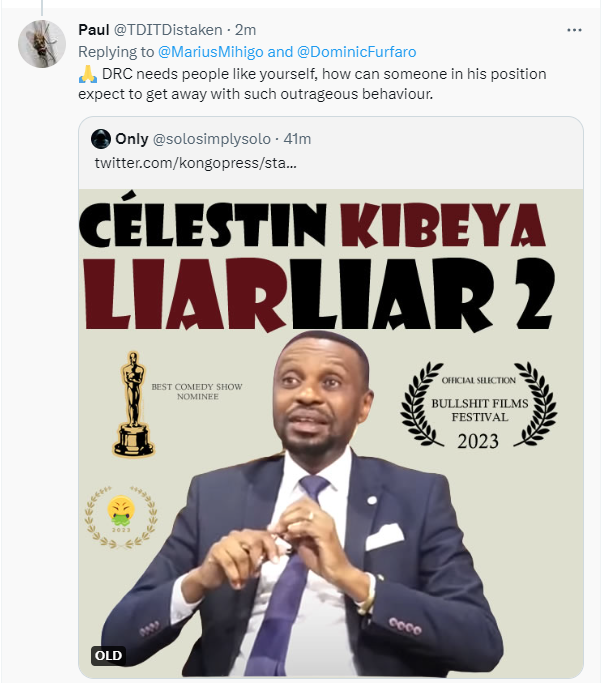Click the quoted author's name Only

[132, 139]
